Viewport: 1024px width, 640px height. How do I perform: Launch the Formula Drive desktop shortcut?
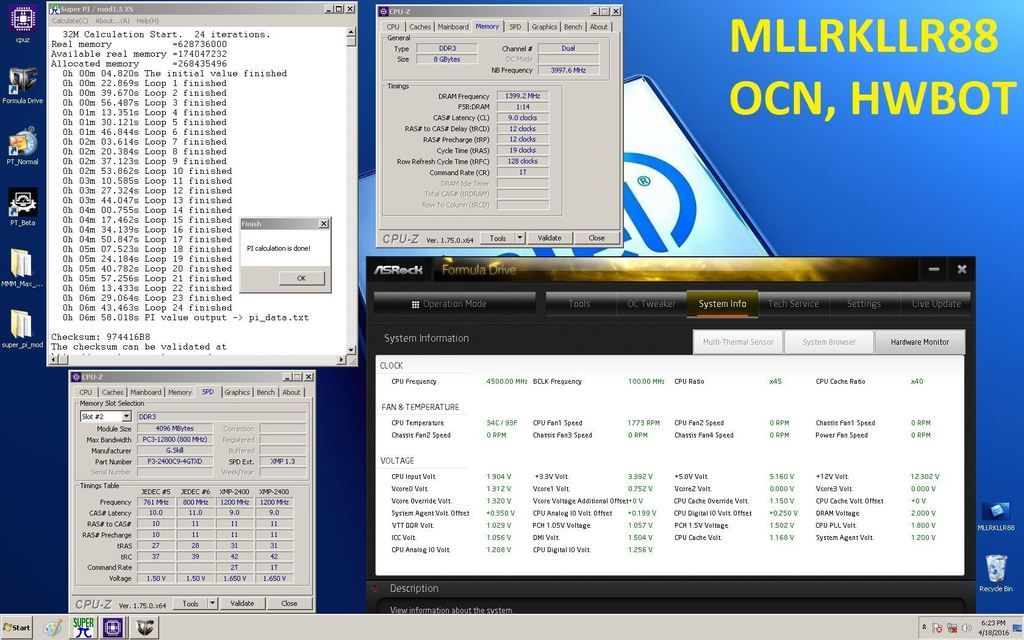click(x=22, y=83)
